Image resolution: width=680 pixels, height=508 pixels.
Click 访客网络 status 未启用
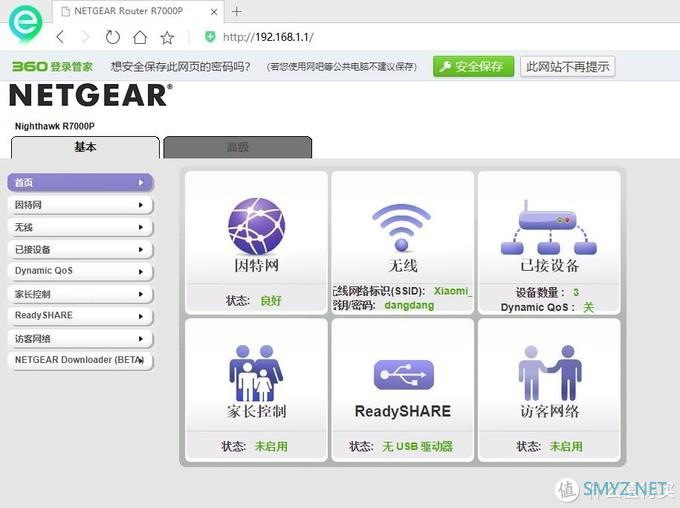[566, 446]
